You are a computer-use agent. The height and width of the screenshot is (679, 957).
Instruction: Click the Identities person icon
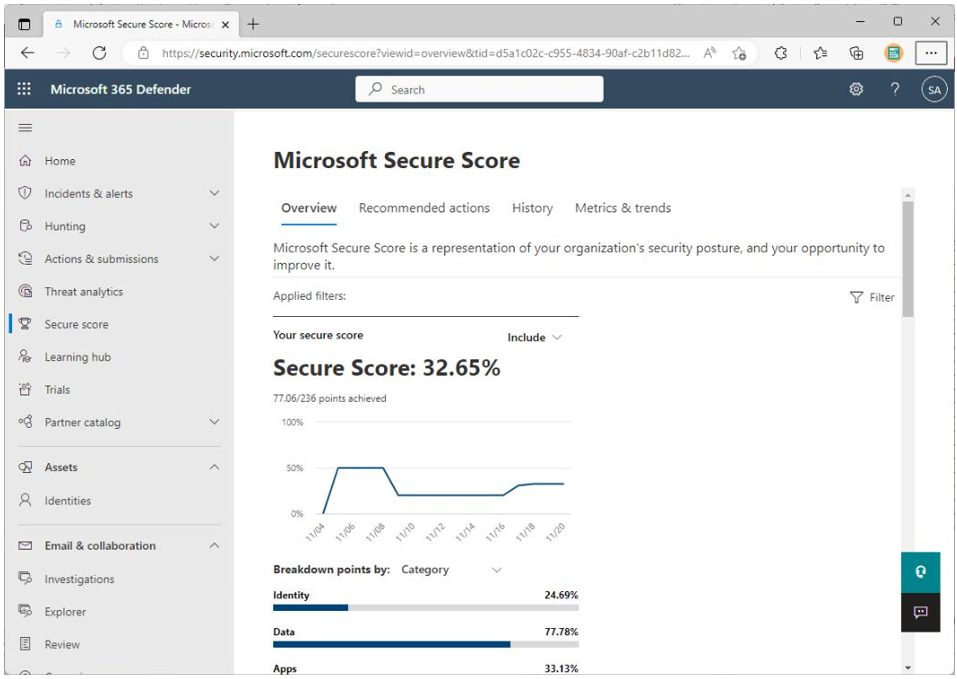point(25,500)
